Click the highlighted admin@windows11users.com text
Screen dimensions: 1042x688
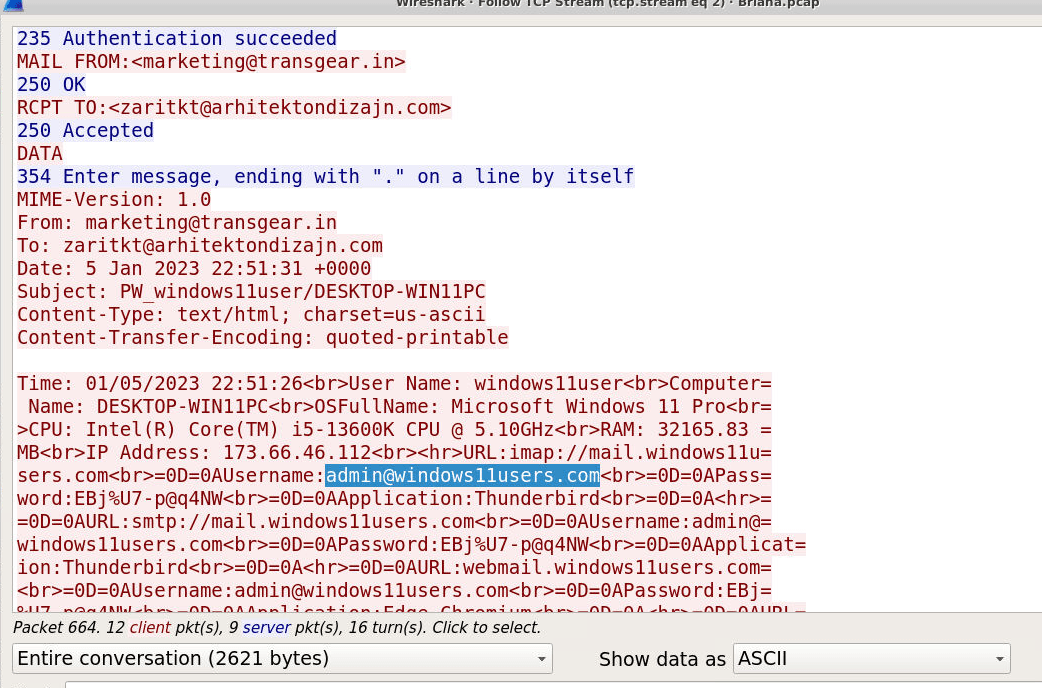pyautogui.click(x=463, y=475)
